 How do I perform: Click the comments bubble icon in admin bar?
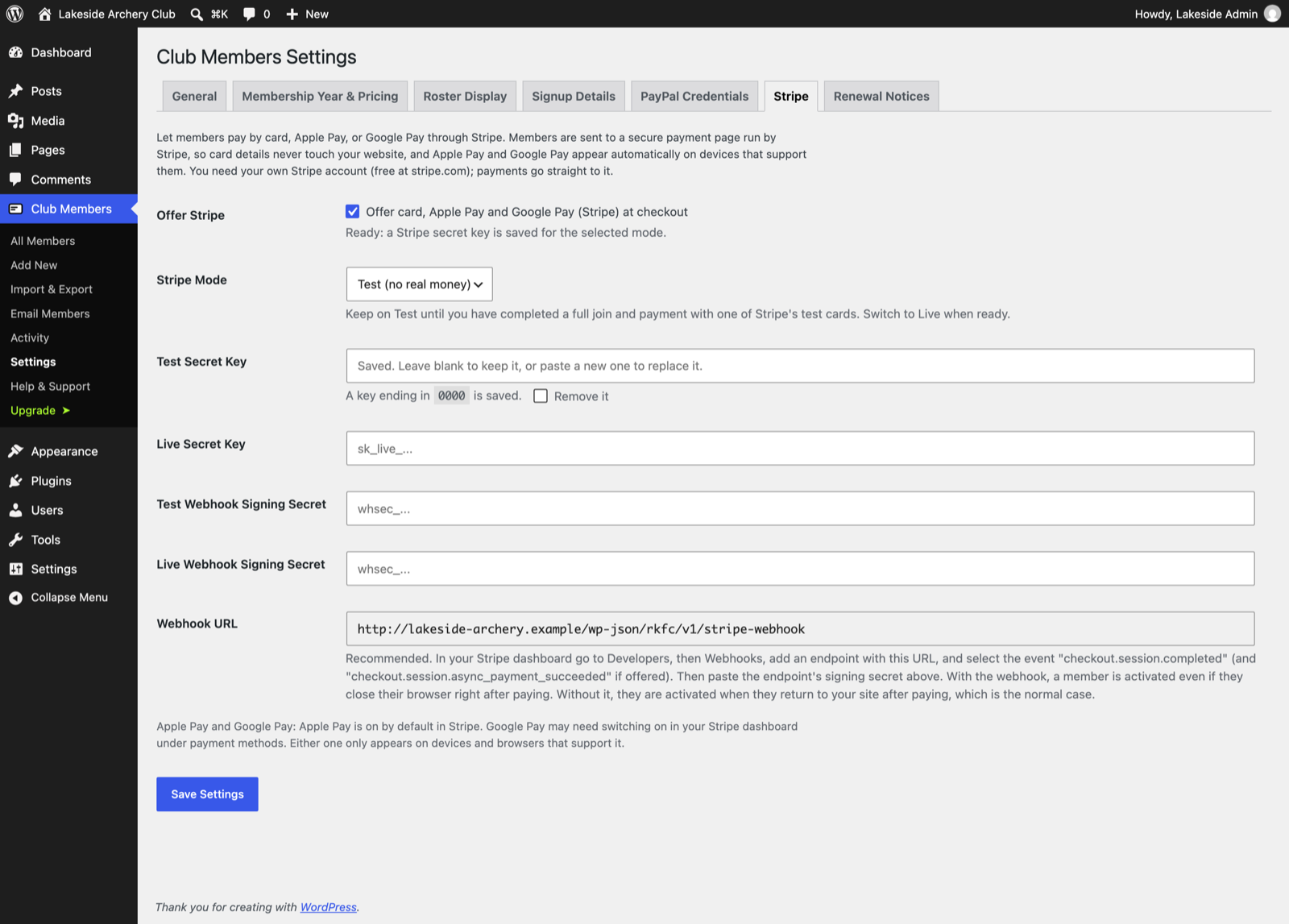pyautogui.click(x=249, y=14)
